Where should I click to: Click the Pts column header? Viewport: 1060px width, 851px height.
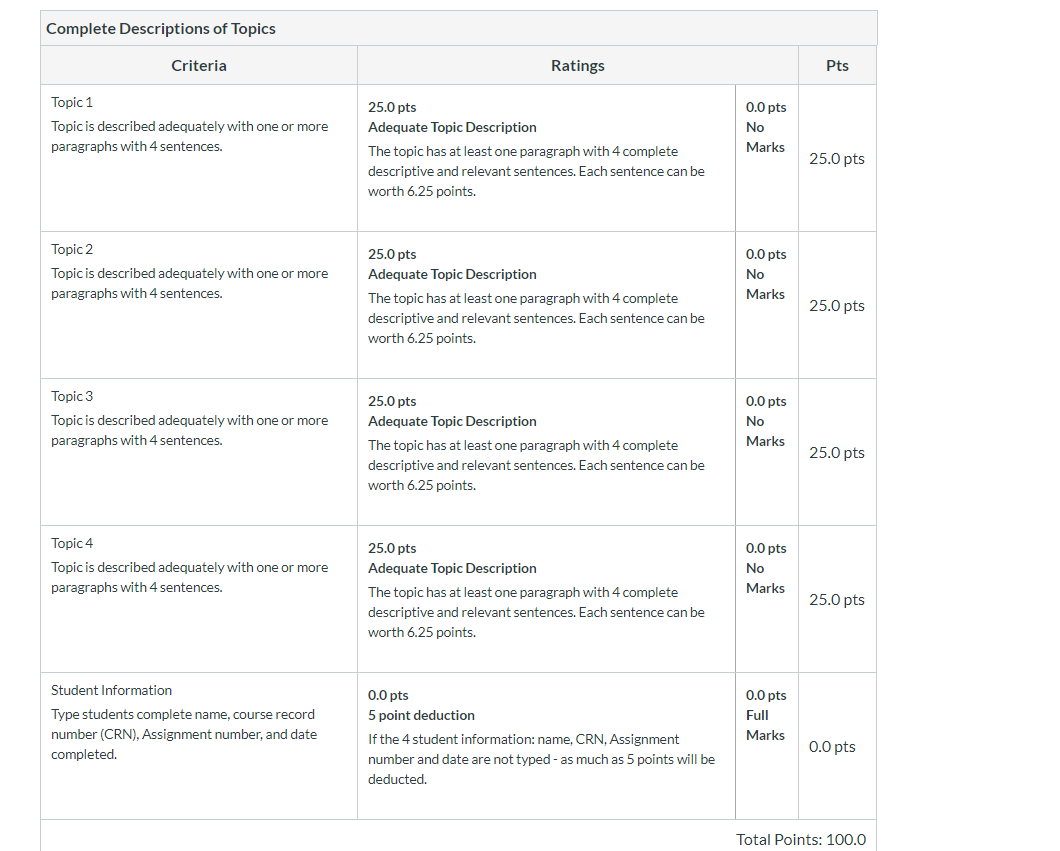pos(837,66)
